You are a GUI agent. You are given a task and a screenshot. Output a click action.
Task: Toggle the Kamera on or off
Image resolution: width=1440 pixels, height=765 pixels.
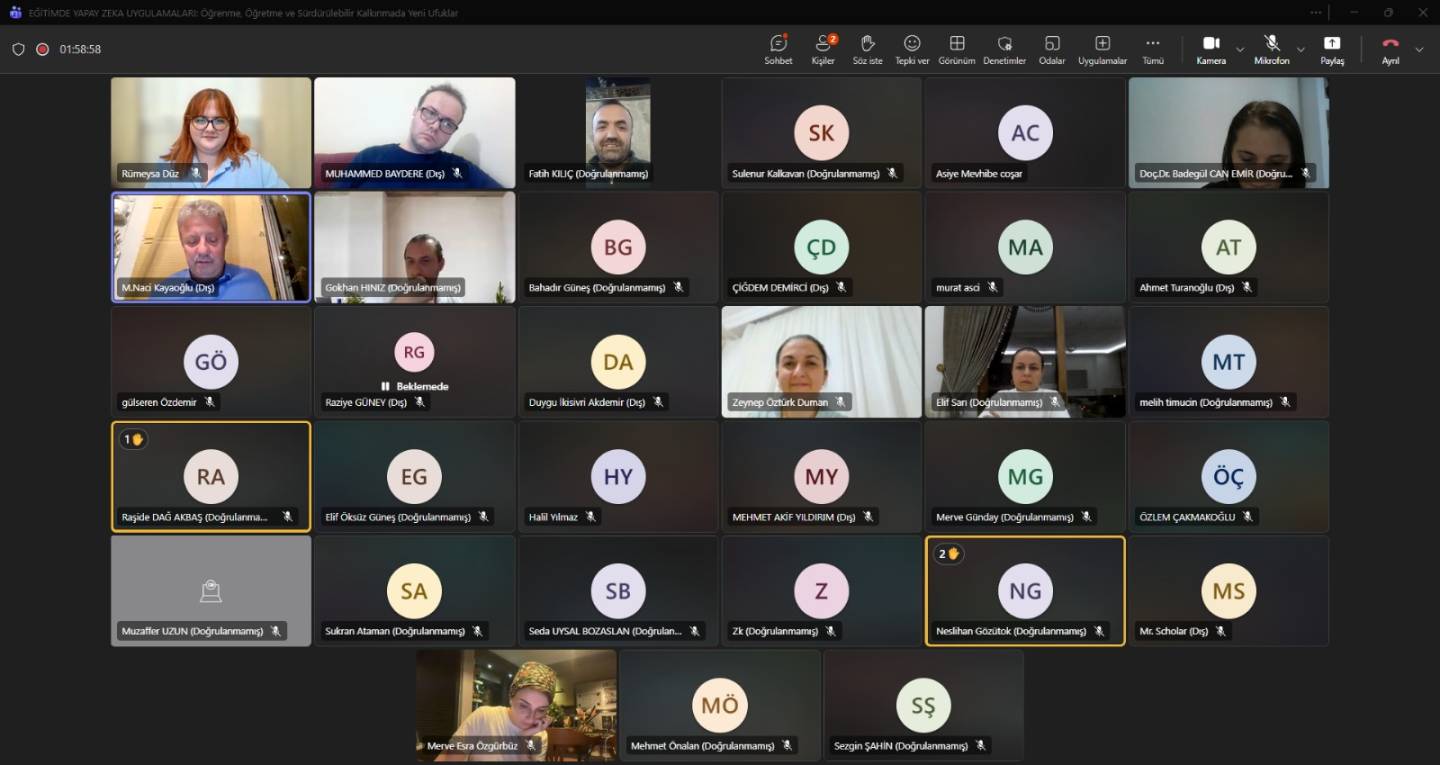1210,49
